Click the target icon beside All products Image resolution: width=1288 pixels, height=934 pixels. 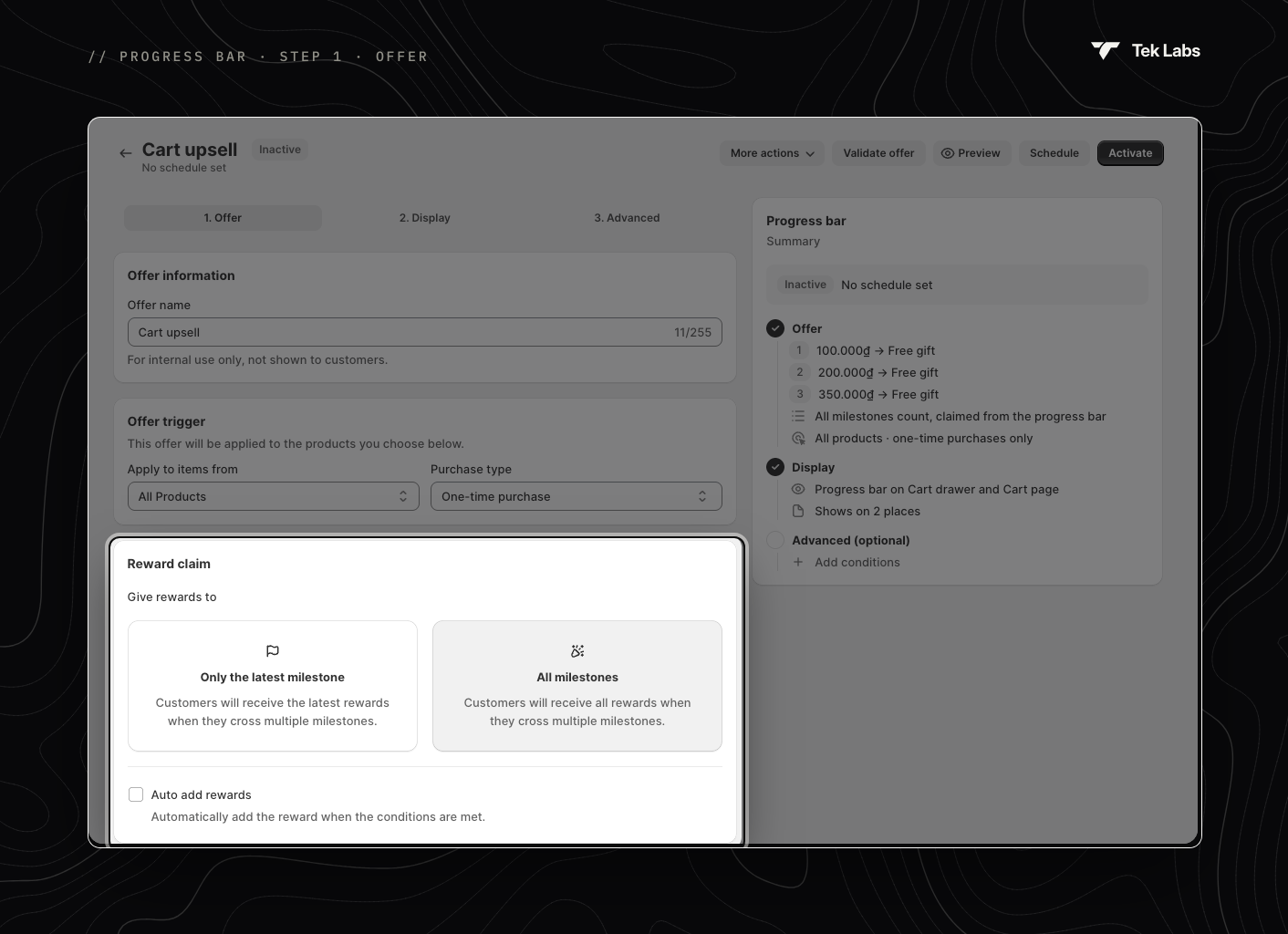click(x=798, y=438)
